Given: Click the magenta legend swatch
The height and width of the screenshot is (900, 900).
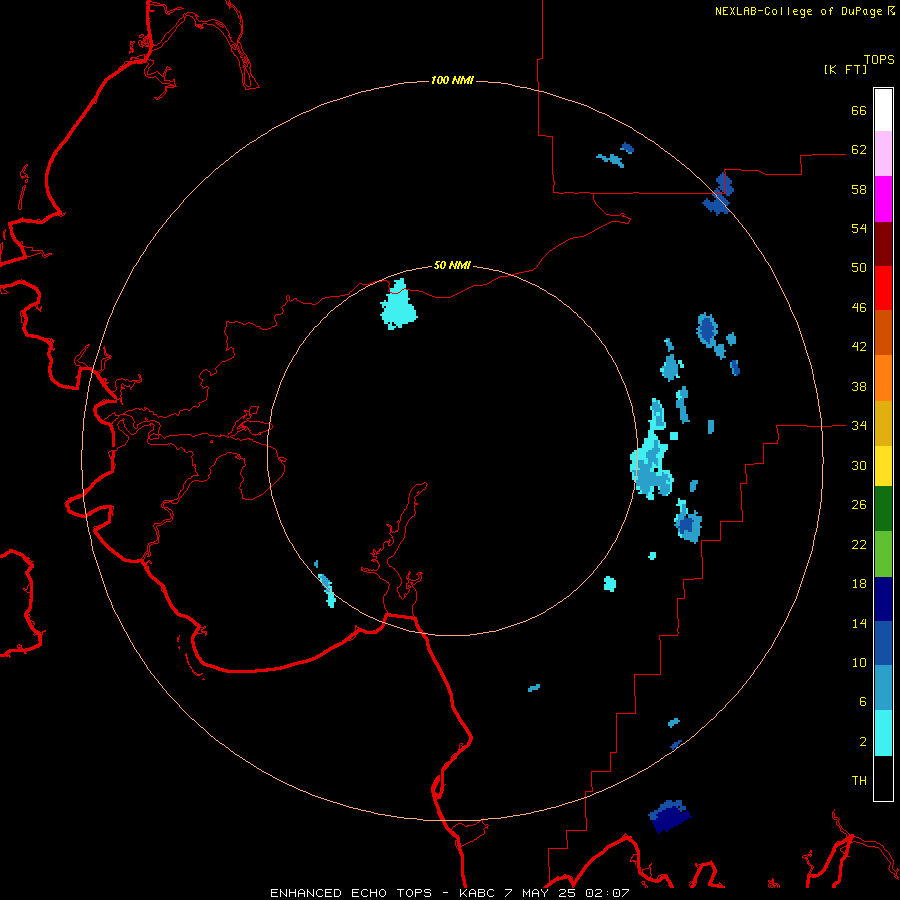Looking at the screenshot, I should coord(883,199).
